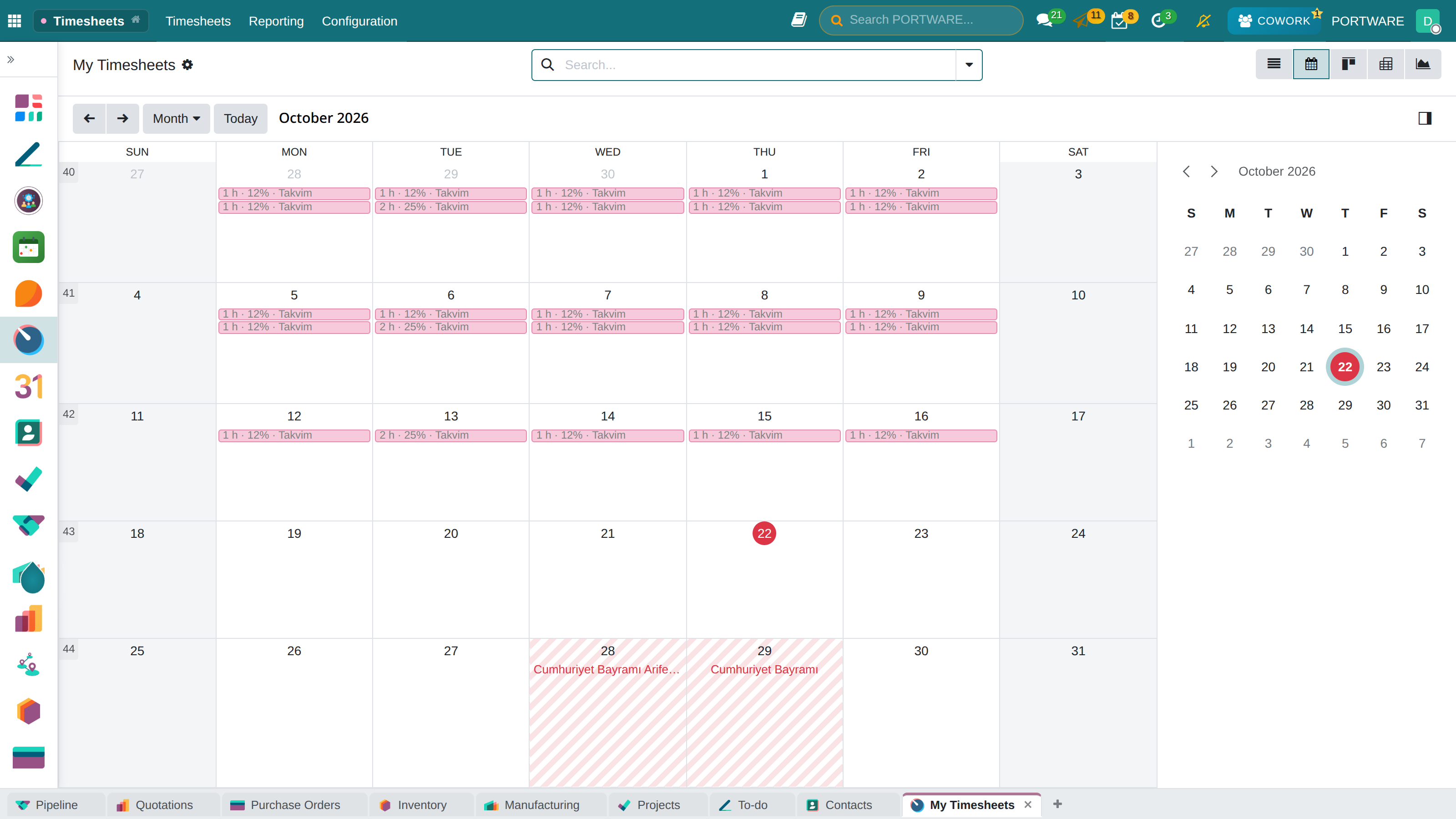Select day 15 in mini calendar
The width and height of the screenshot is (1456, 819).
[1345, 329]
